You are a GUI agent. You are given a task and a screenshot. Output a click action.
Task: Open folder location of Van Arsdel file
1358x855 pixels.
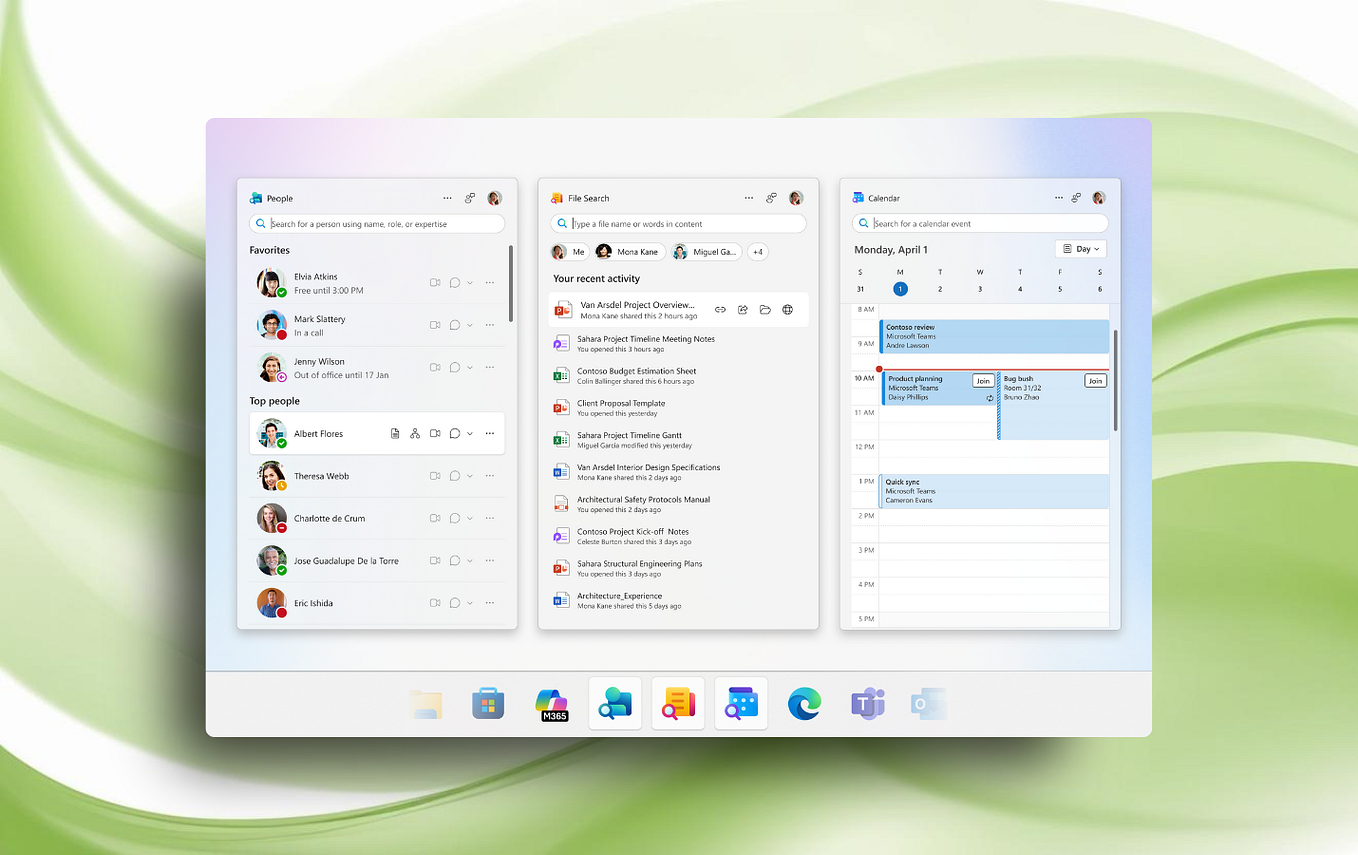[x=765, y=310]
